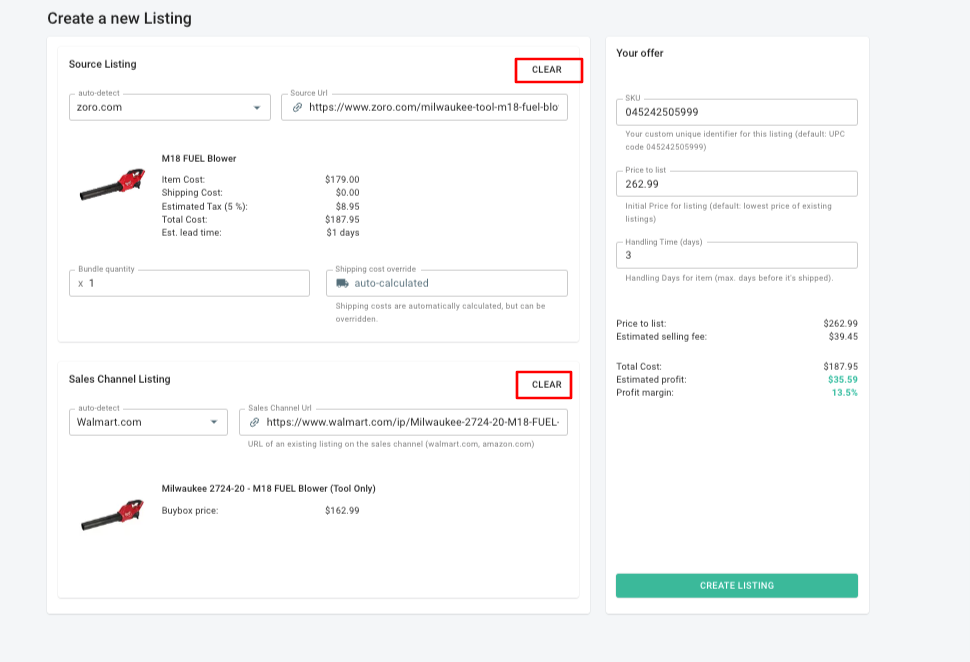Click the link icon in Sales Channel Url field
The image size is (970, 662).
tap(254, 422)
